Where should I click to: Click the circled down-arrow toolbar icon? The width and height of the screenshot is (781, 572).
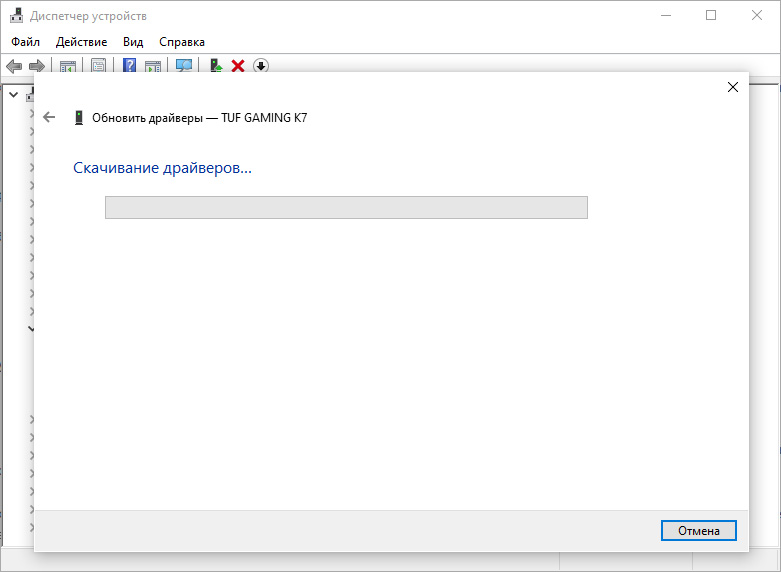click(x=261, y=66)
